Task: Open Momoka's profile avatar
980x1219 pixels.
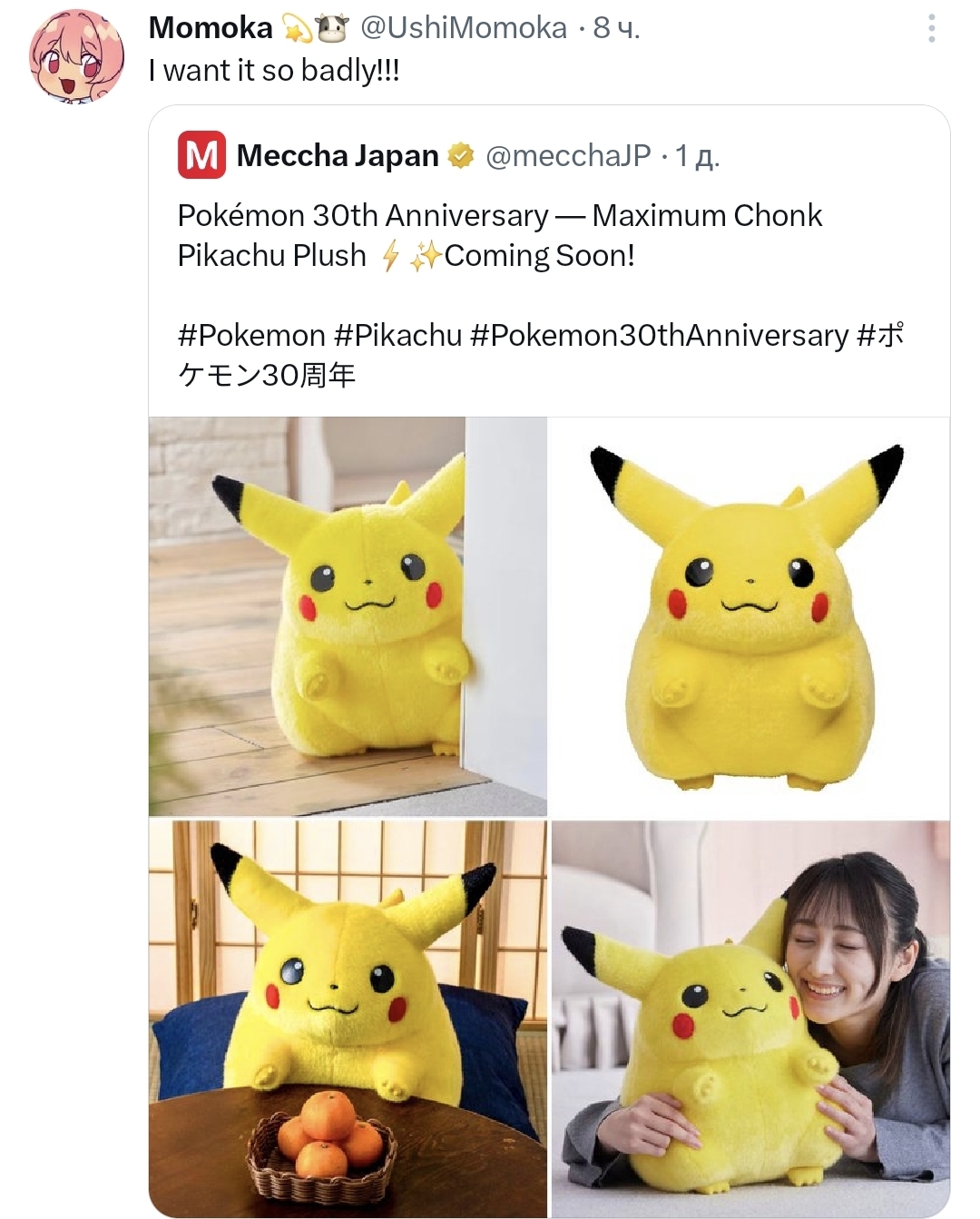Action: point(76,56)
